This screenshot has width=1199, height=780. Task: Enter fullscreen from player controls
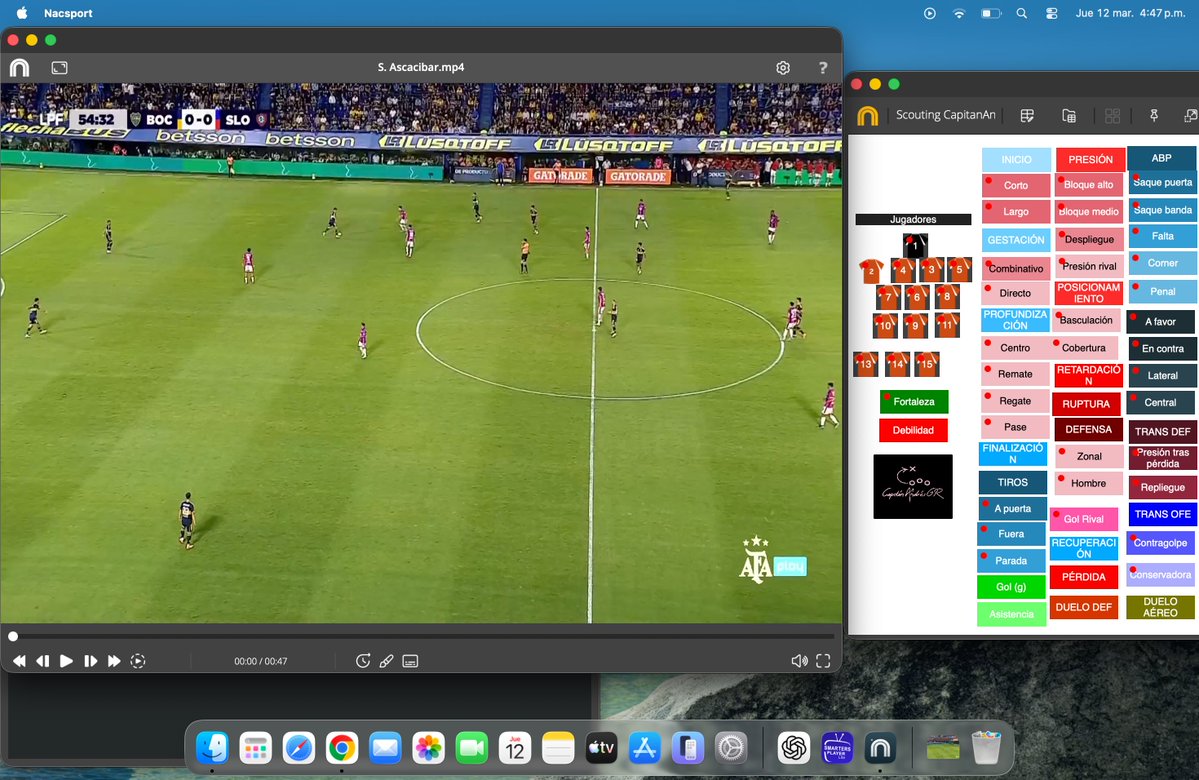[x=823, y=661]
